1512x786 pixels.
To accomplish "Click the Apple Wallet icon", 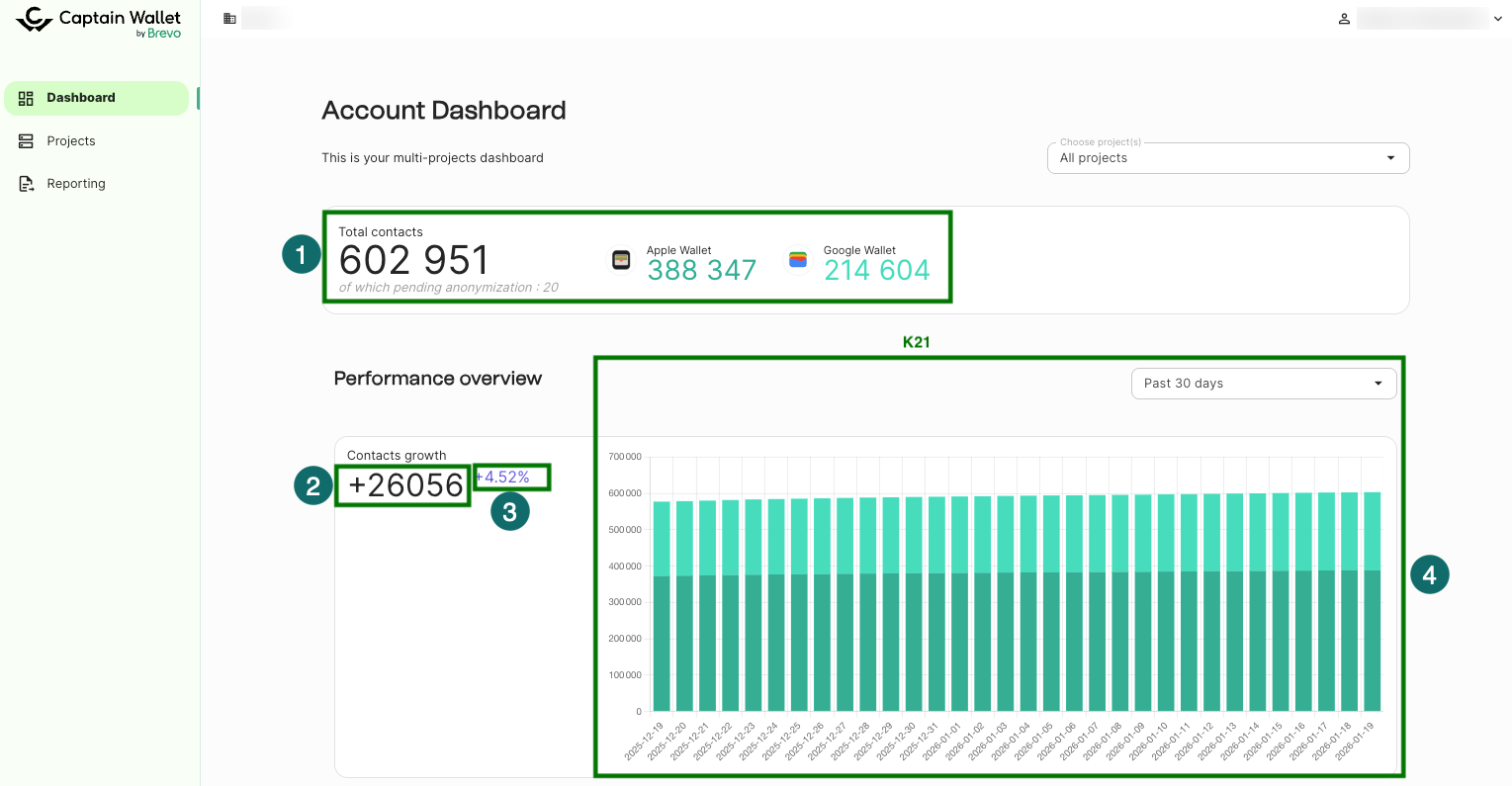I will 621,260.
